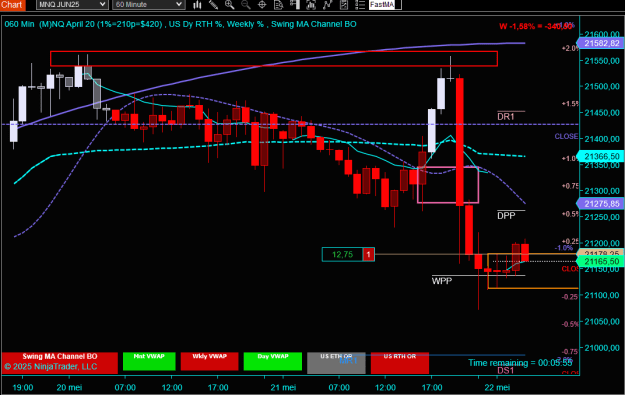Click the weekly percent W -1,58% text
The image size is (625, 395).
(x=536, y=26)
